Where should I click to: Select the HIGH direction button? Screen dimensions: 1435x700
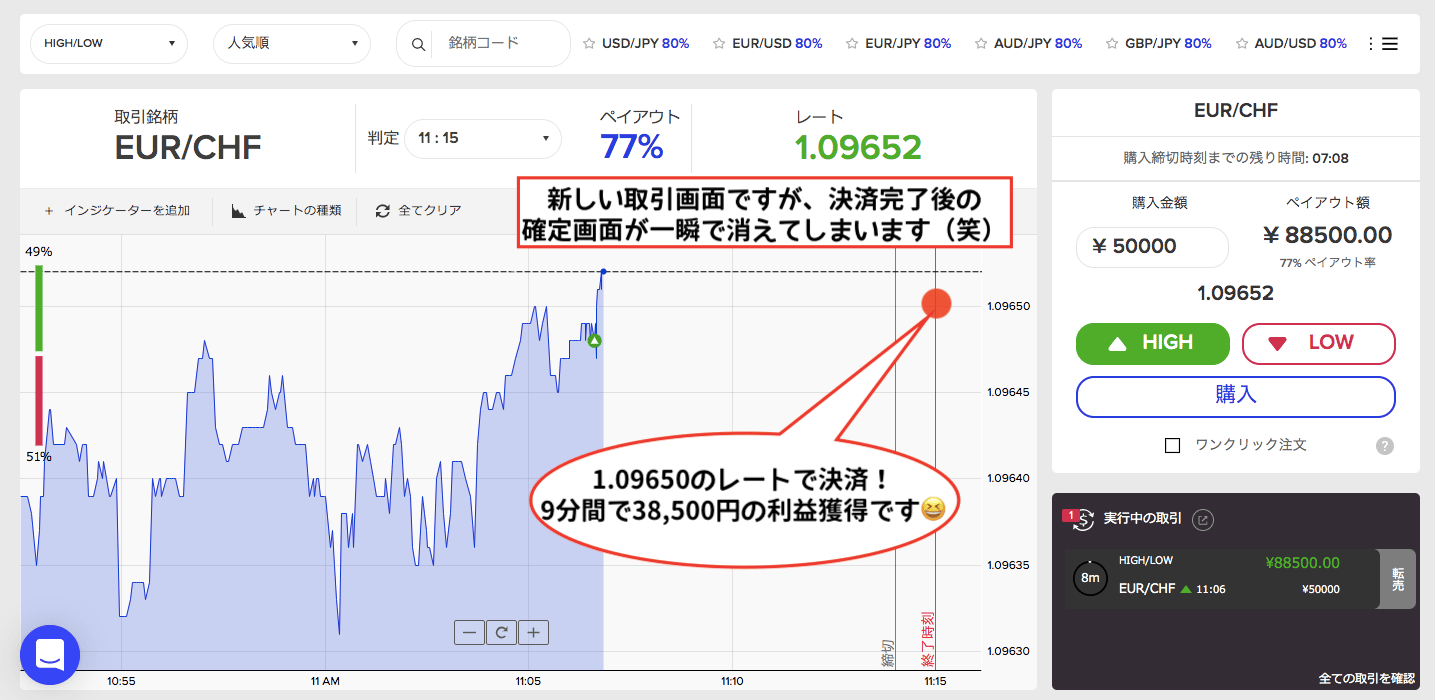pyautogui.click(x=1152, y=343)
